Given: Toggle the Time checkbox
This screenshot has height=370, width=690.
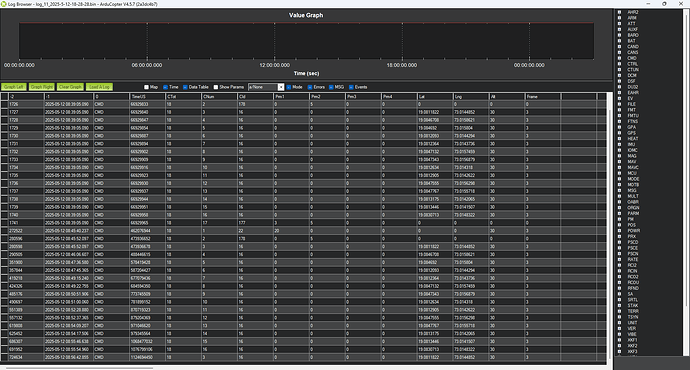Looking at the screenshot, I should pos(165,87).
